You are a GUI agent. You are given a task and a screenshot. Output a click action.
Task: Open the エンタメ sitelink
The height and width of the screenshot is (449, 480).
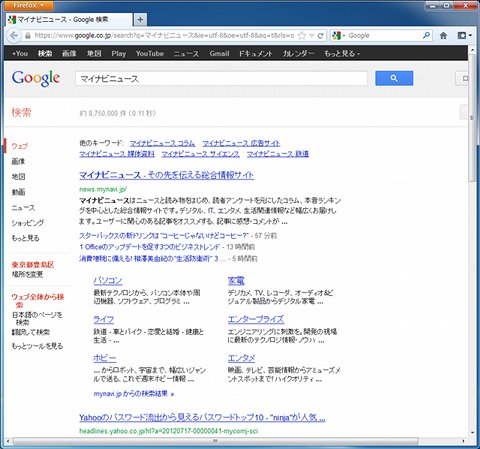[241, 358]
